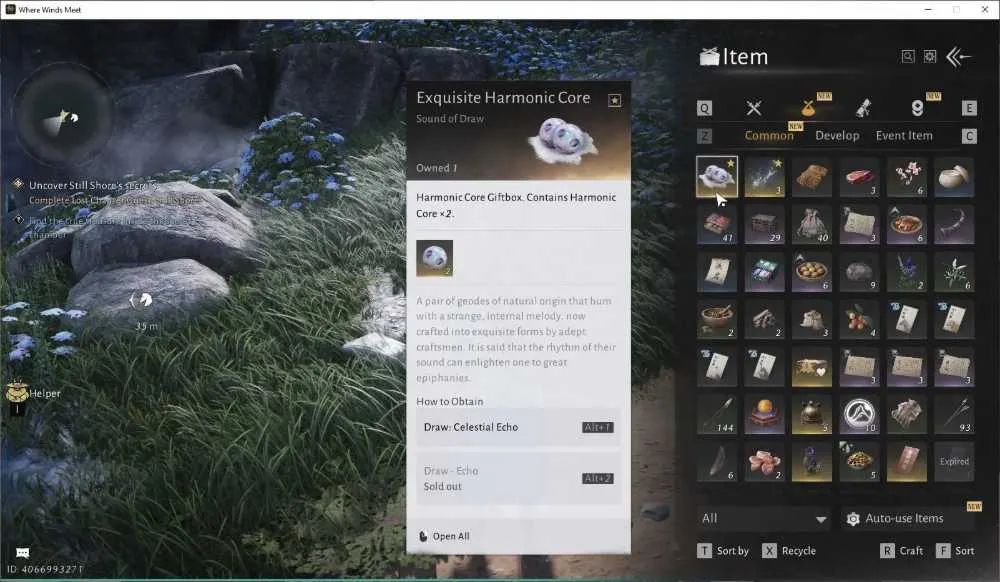
Task: Select the Expired item slot
Action: point(954,461)
